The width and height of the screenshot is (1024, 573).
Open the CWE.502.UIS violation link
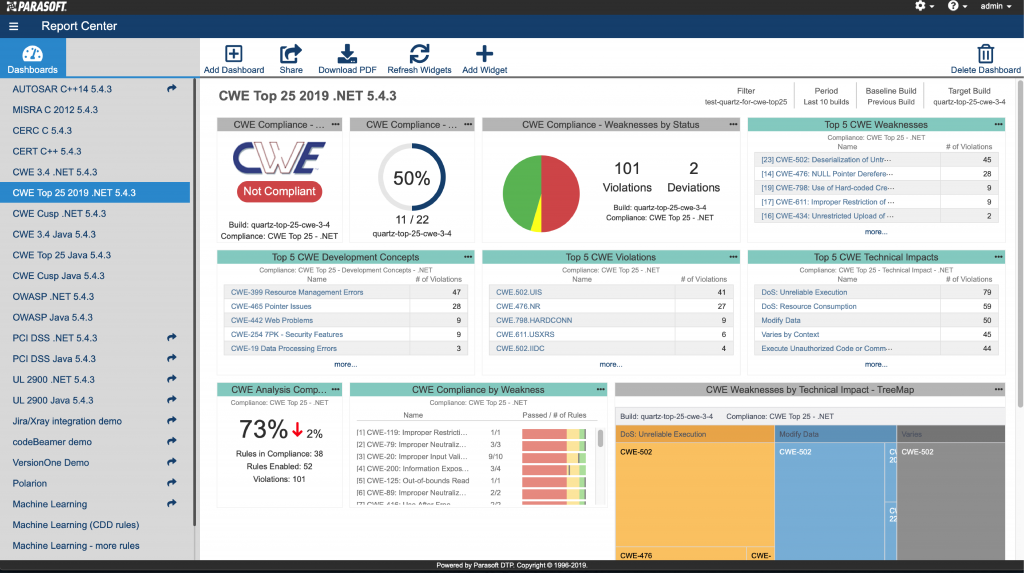pyautogui.click(x=519, y=292)
